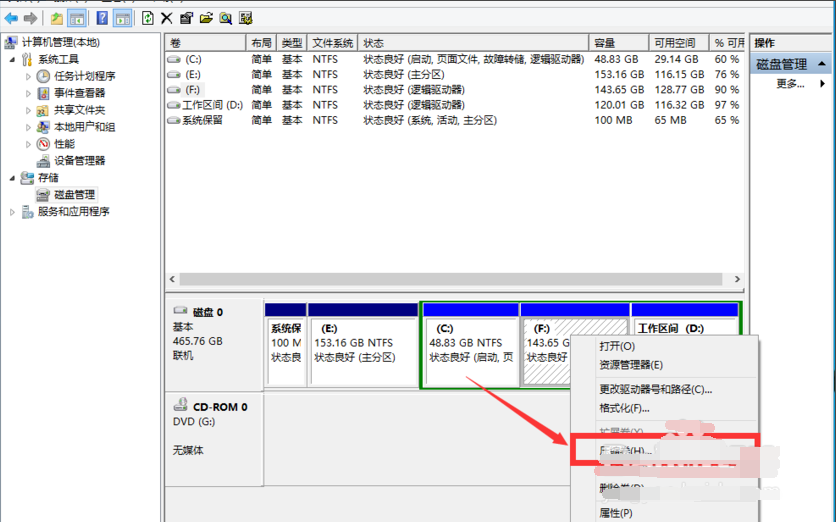Select the (E:) volume row in list

[x=454, y=75]
